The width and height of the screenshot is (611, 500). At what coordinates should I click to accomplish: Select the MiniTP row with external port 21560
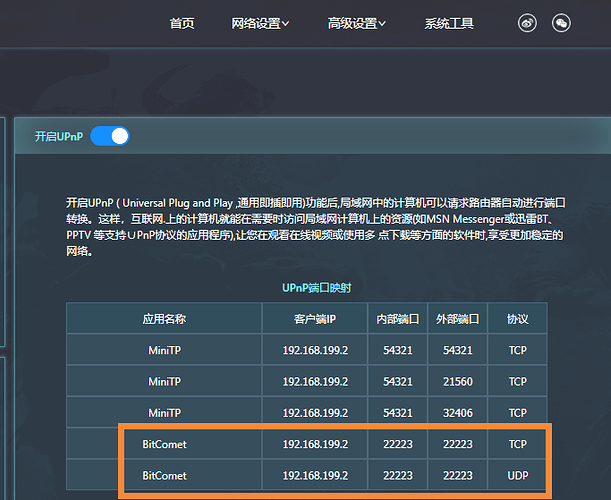point(307,381)
